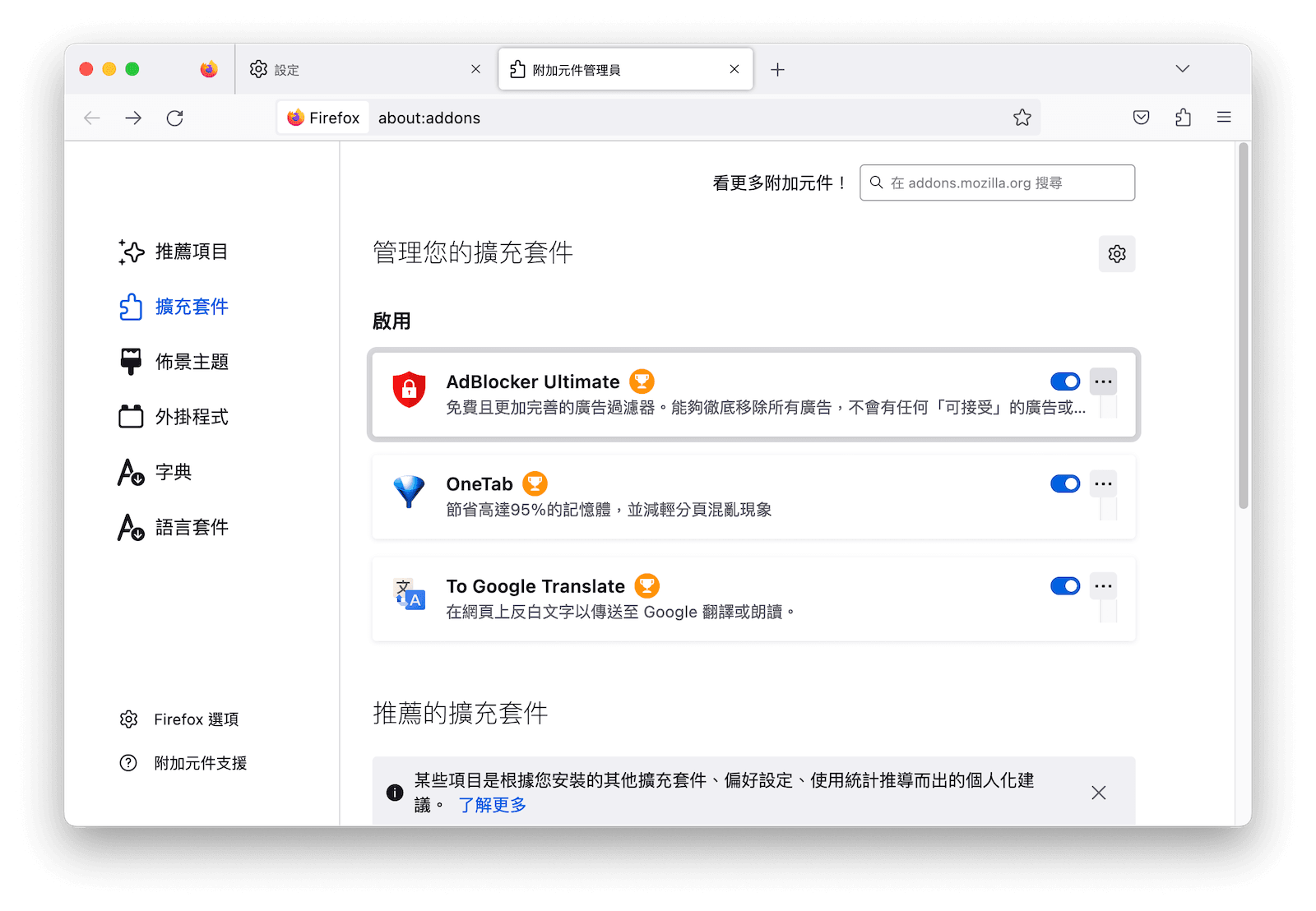This screenshot has height=911, width=1316.
Task: Click the recommended badge next to To Google Translate
Action: (x=647, y=586)
